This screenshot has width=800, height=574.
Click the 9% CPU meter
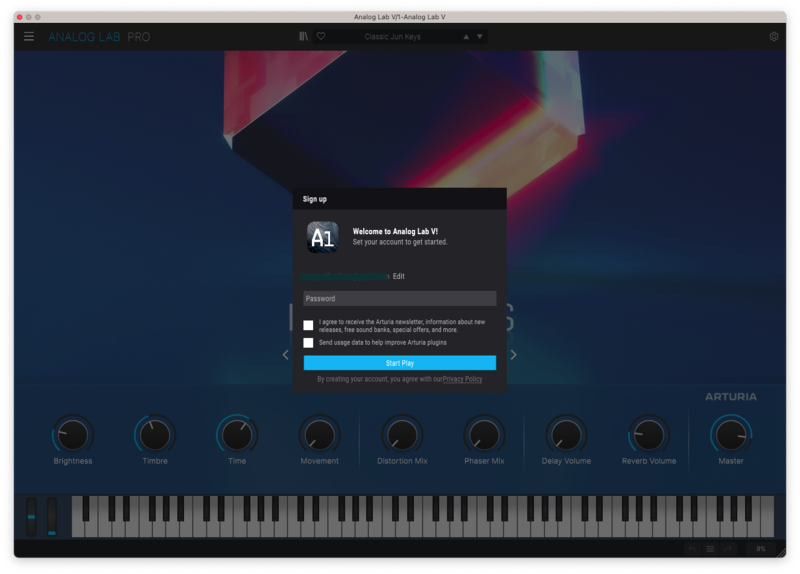[761, 549]
